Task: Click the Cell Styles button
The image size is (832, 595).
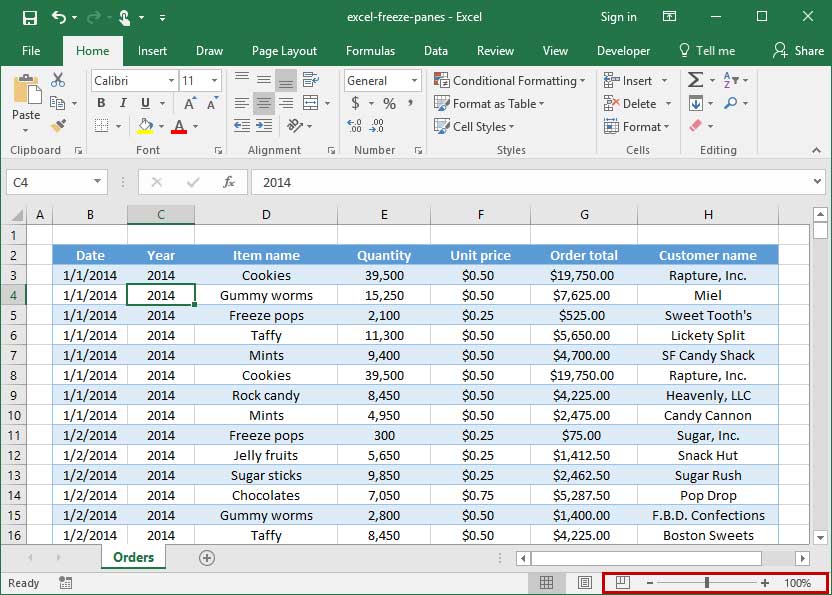Action: click(473, 126)
